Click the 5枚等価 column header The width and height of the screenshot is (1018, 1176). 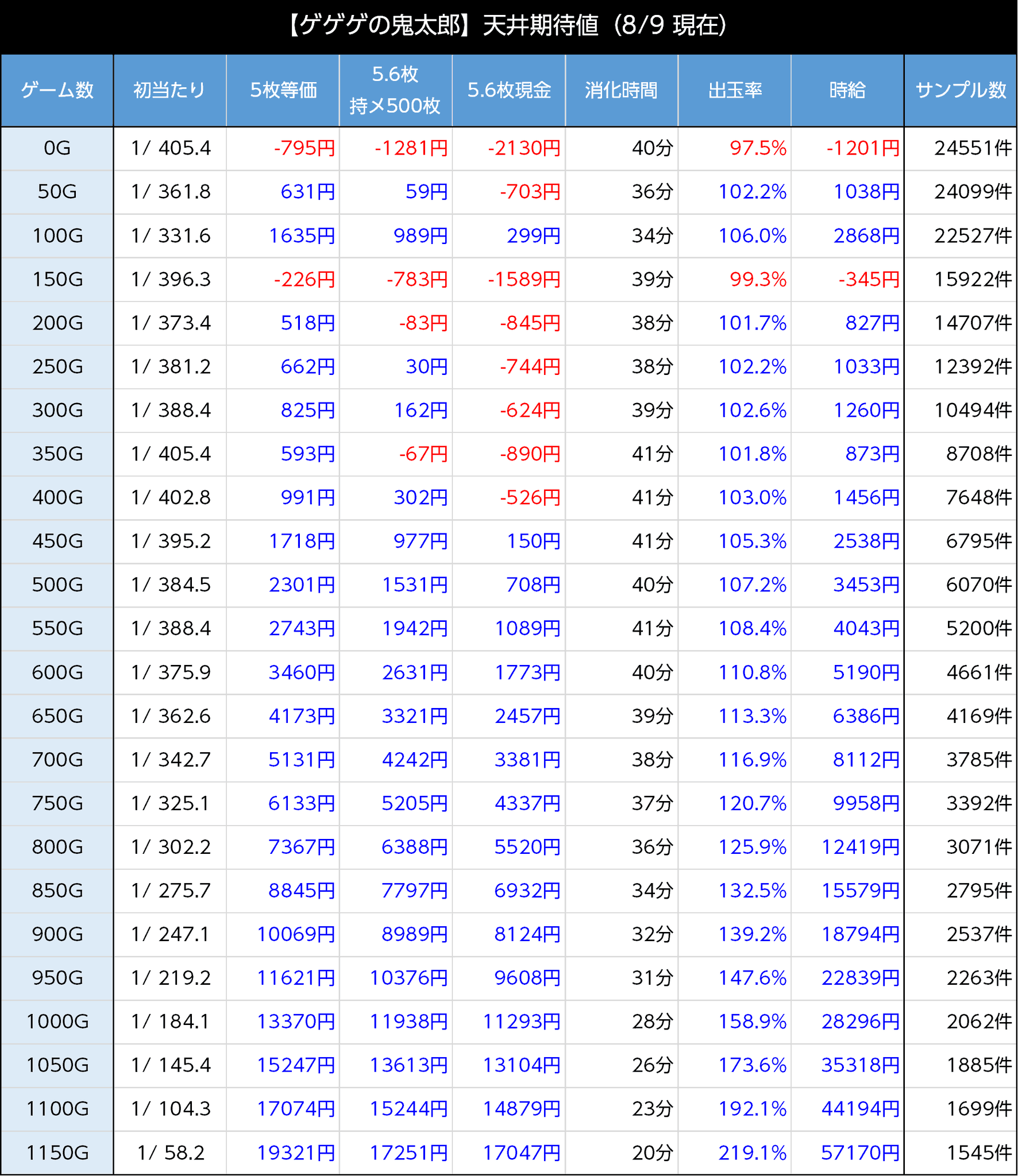coord(283,90)
